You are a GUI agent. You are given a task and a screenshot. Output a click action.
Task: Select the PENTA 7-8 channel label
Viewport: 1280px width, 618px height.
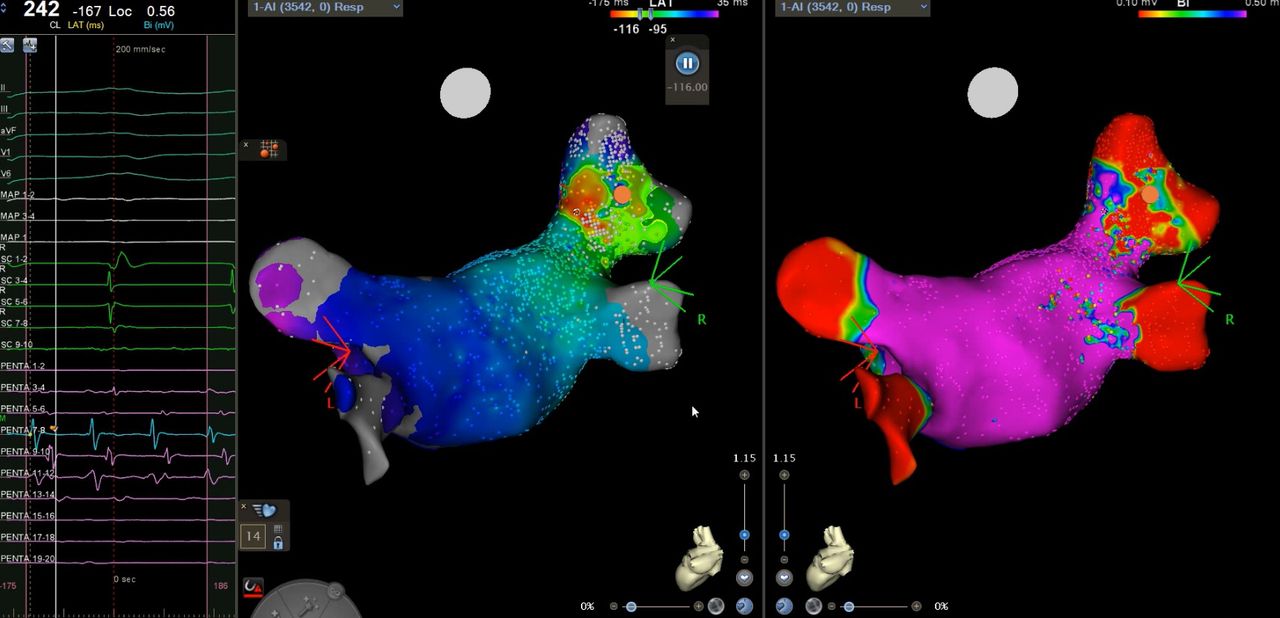17,430
